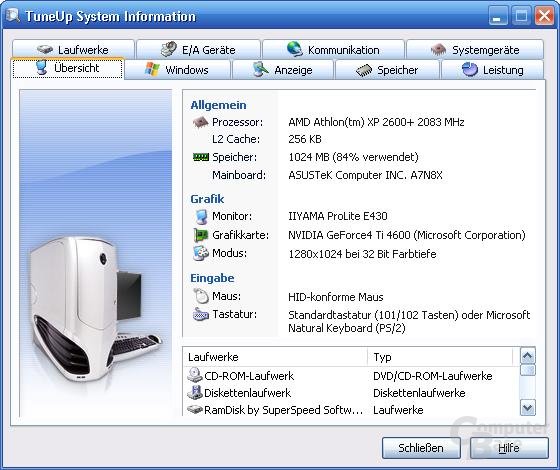This screenshot has width=560, height=470.
Task: Select the Übersicht tab
Action: click(x=68, y=68)
